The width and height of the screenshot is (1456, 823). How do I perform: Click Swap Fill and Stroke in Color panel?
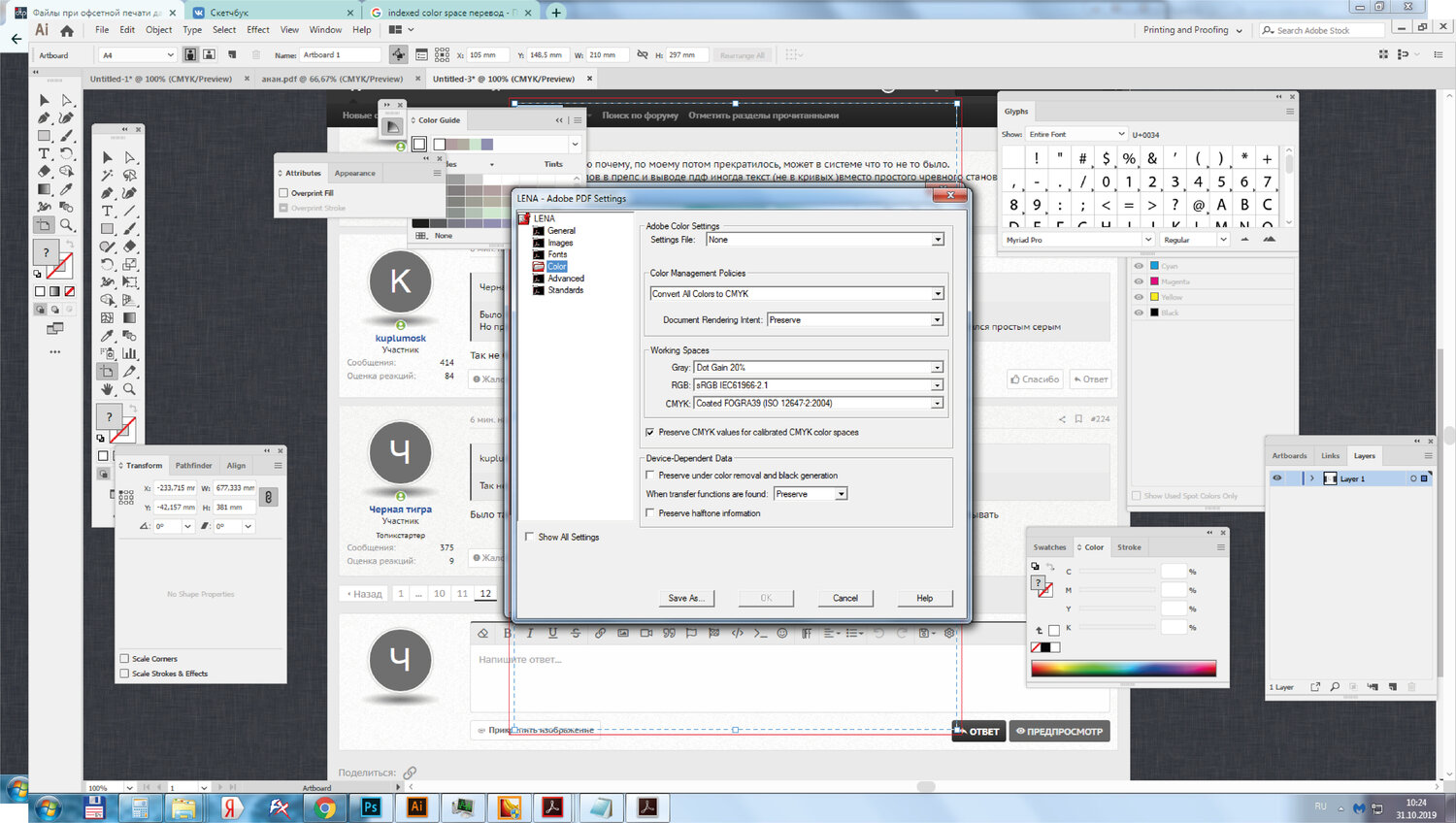click(x=1050, y=567)
